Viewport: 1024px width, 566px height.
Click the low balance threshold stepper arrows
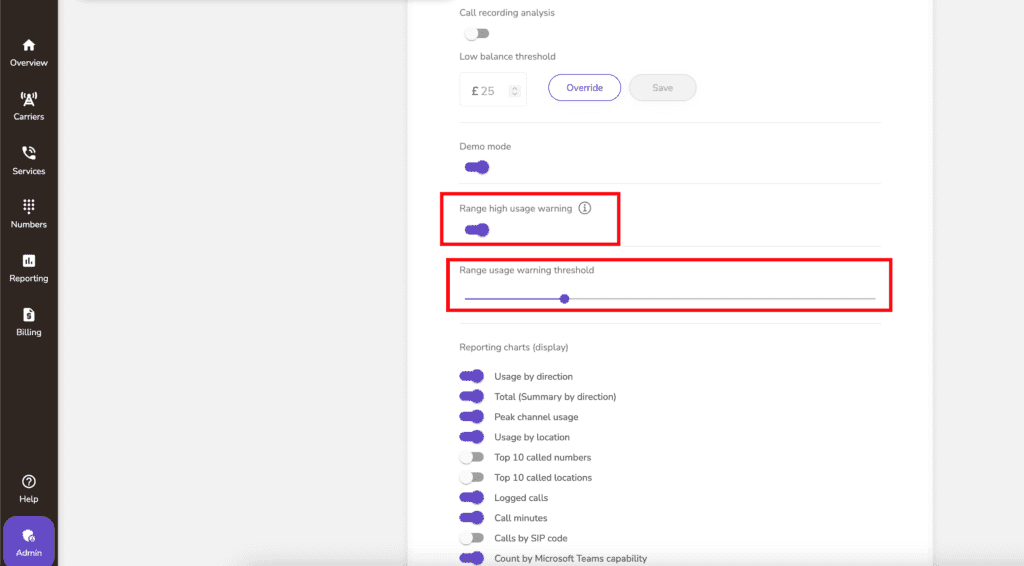tap(515, 91)
